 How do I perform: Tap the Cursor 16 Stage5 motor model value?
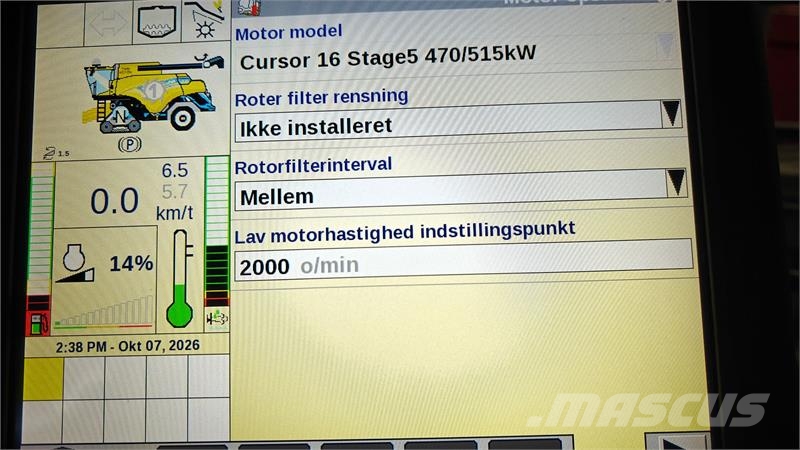[388, 57]
